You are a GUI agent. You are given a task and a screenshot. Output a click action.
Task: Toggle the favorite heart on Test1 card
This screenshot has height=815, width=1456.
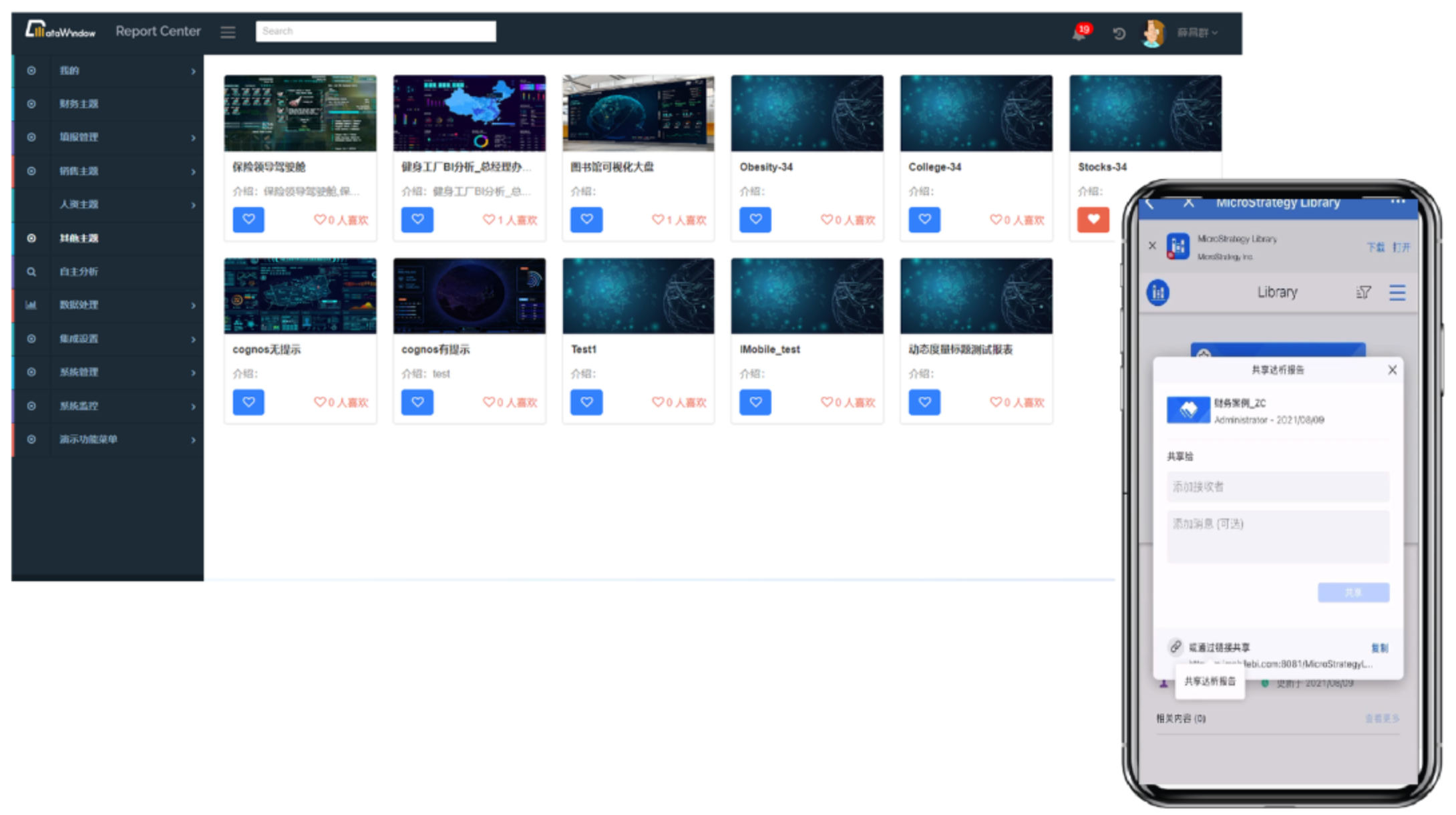tap(586, 402)
